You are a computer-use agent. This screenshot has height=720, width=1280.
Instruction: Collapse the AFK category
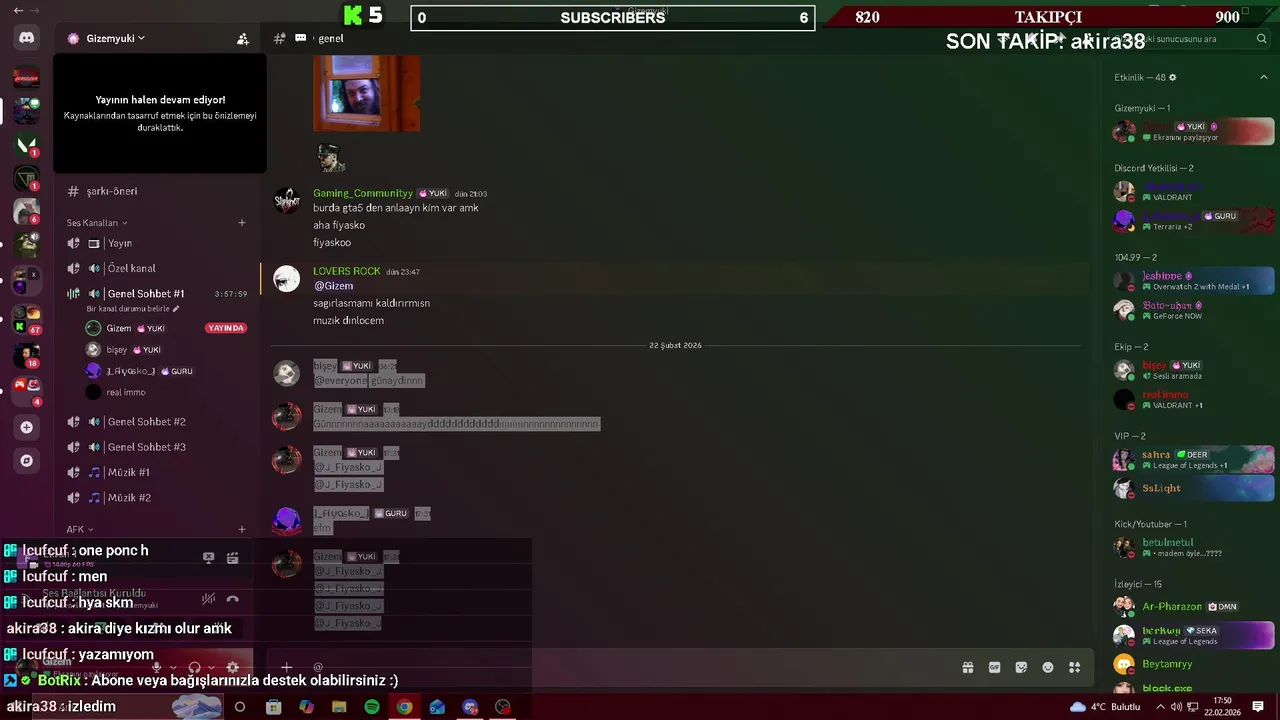coord(80,529)
